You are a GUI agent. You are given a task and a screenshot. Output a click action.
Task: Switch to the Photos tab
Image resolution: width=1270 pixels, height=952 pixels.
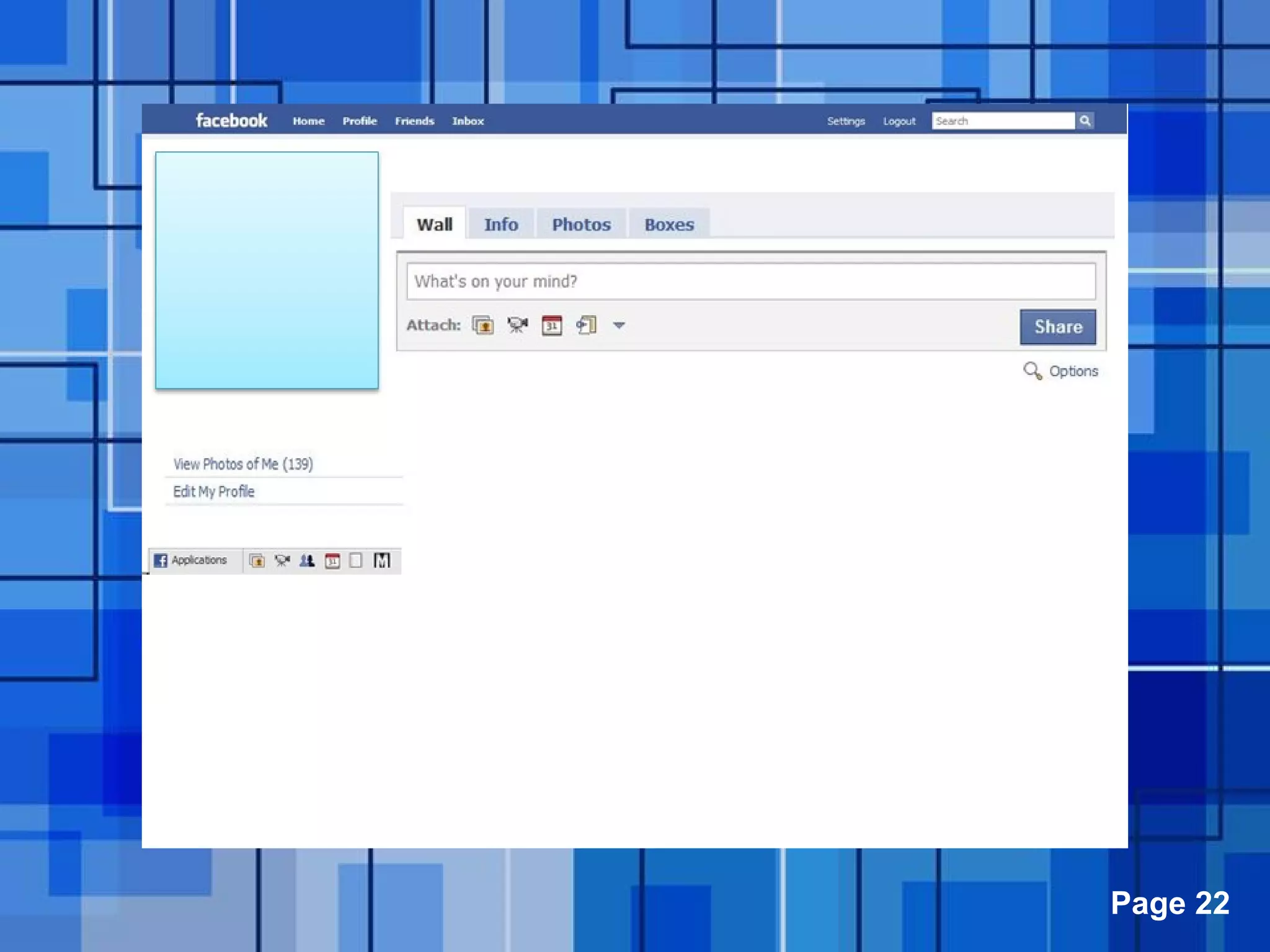click(x=581, y=224)
